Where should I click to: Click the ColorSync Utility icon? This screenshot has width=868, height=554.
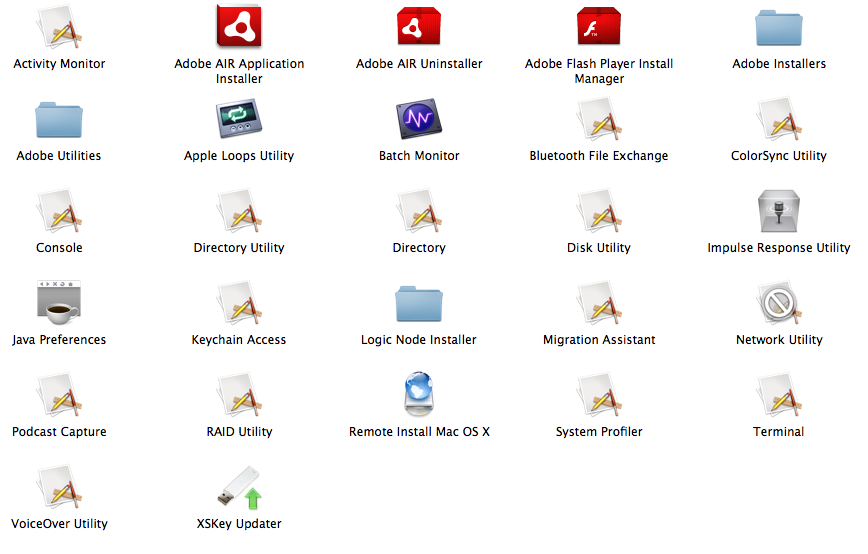coord(779,118)
